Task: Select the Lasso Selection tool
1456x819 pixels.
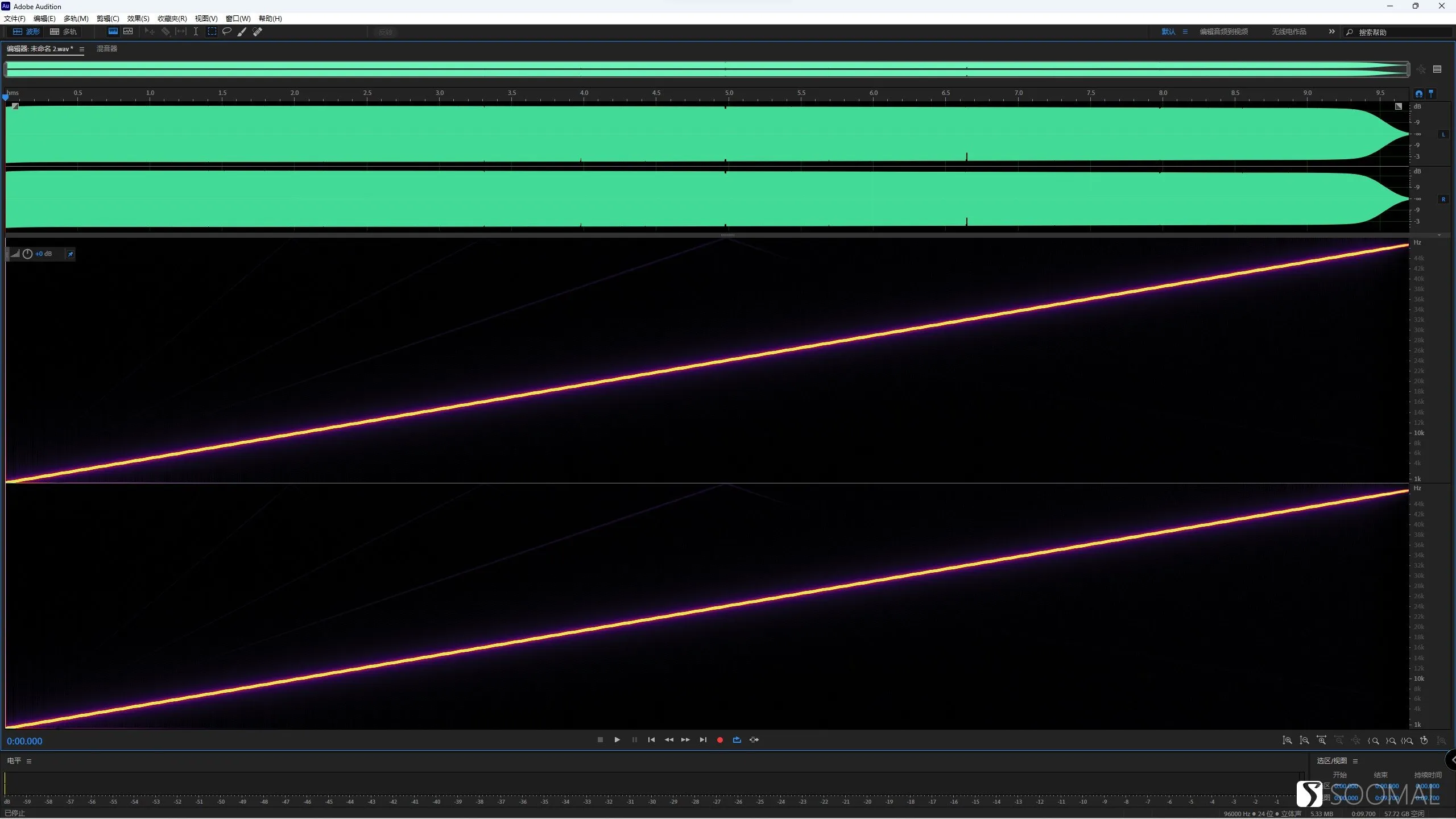Action: click(x=227, y=32)
